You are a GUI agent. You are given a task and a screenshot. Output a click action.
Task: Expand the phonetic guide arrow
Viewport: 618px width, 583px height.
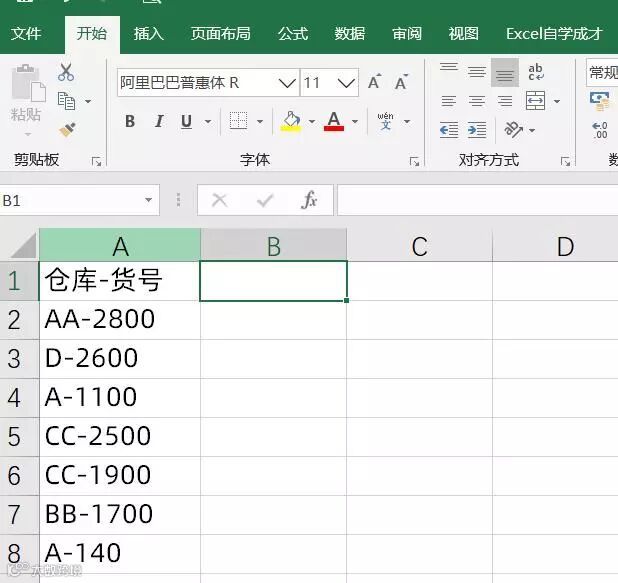point(407,121)
